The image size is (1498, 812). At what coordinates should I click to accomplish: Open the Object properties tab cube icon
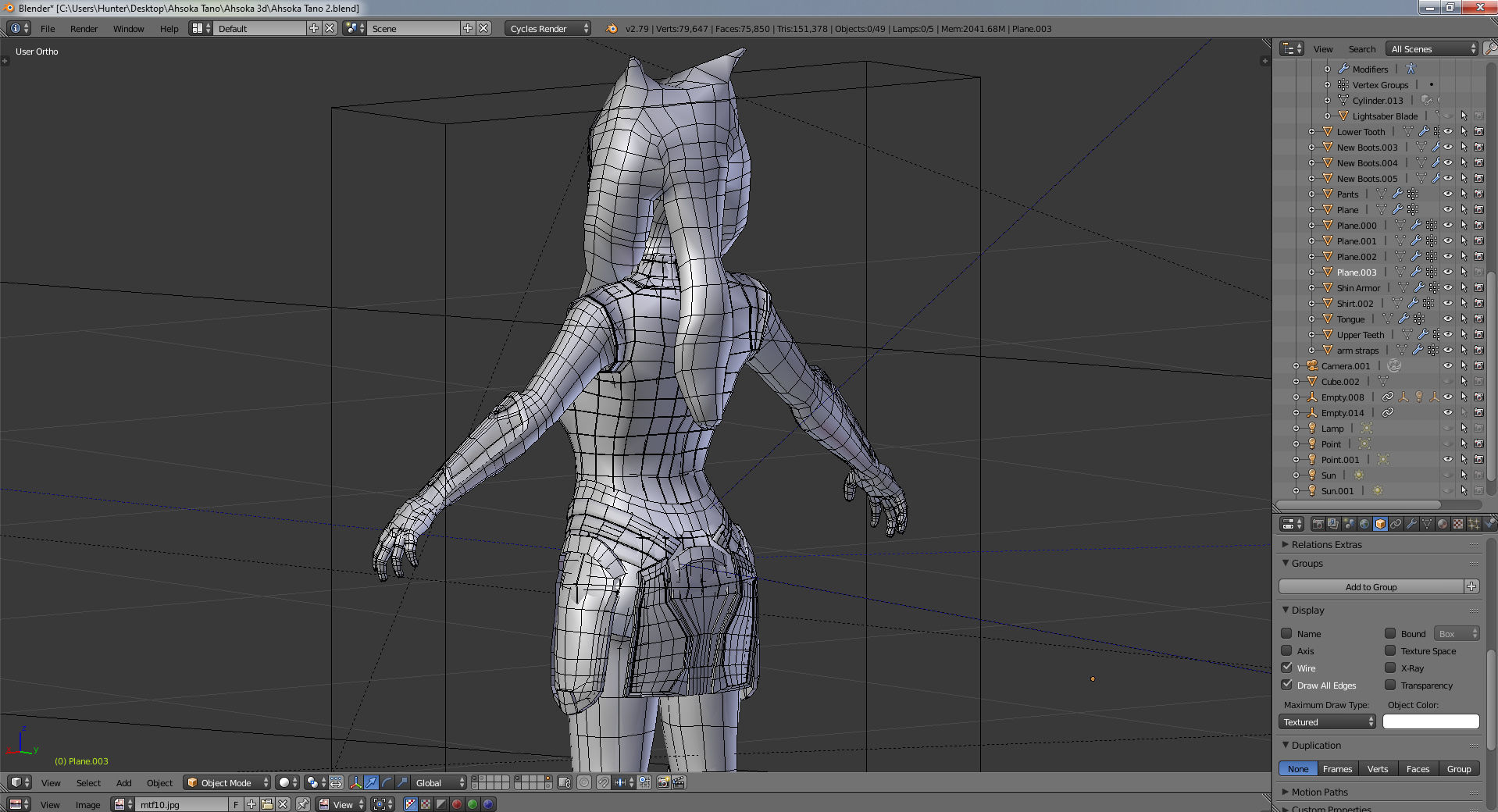pos(1380,524)
